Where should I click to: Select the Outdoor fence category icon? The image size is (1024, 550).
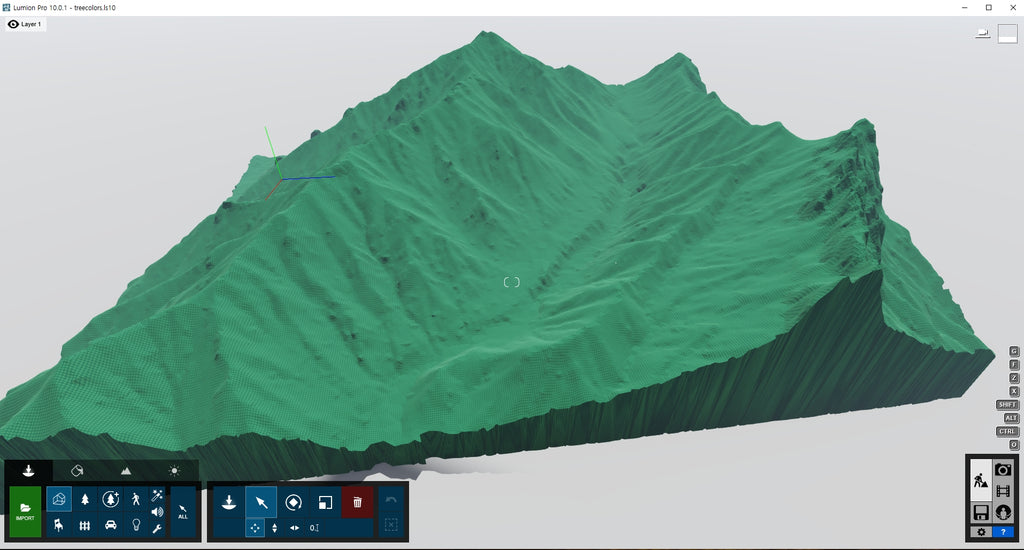click(85, 525)
